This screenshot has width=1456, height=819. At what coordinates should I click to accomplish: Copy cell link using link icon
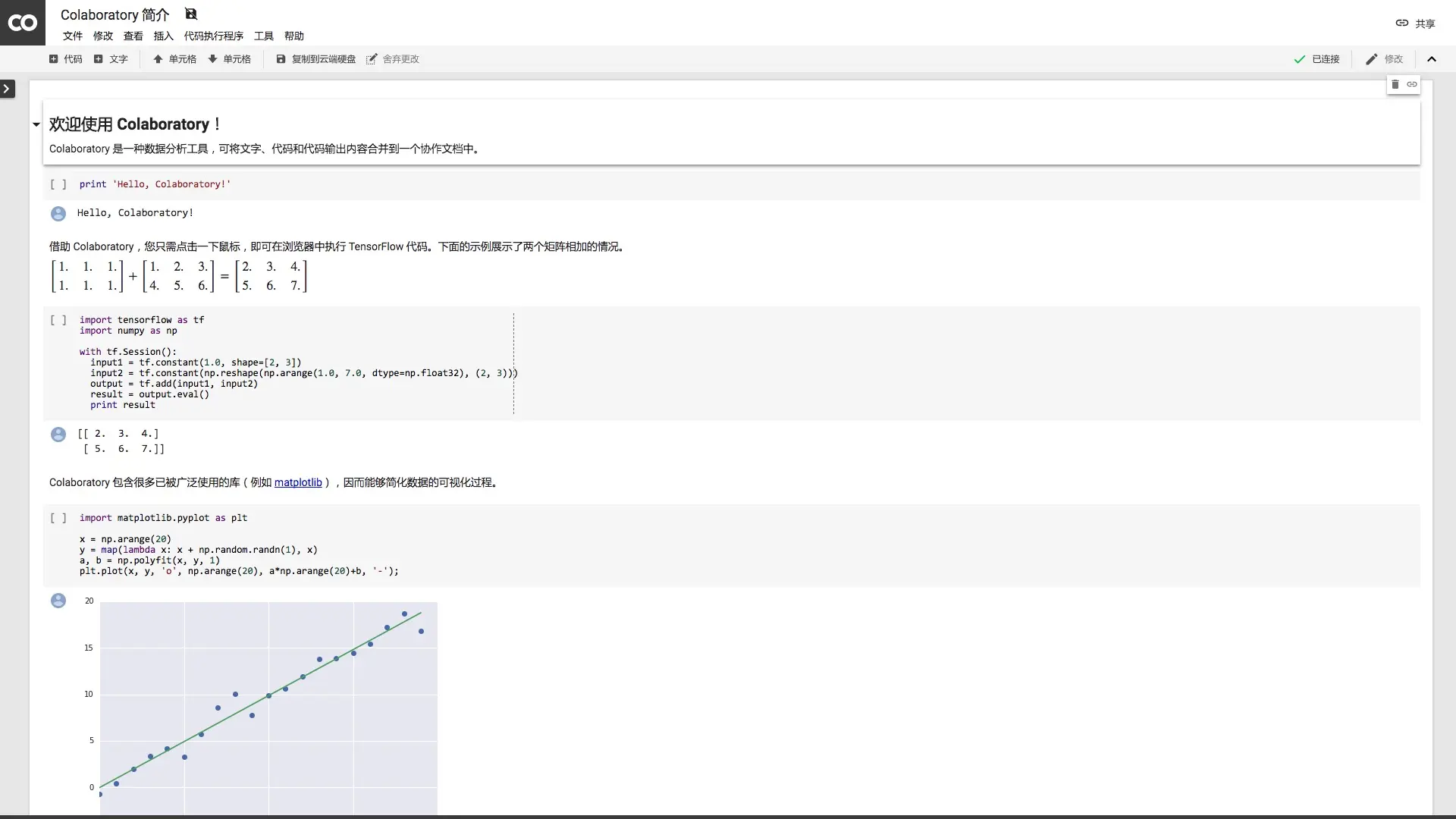pyautogui.click(x=1411, y=84)
